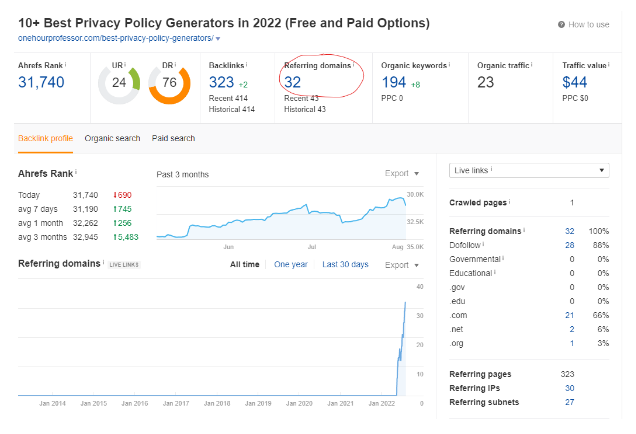This screenshot has width=636, height=434.
Task: Click the info icon next to Organic keywords
Action: tap(449, 64)
